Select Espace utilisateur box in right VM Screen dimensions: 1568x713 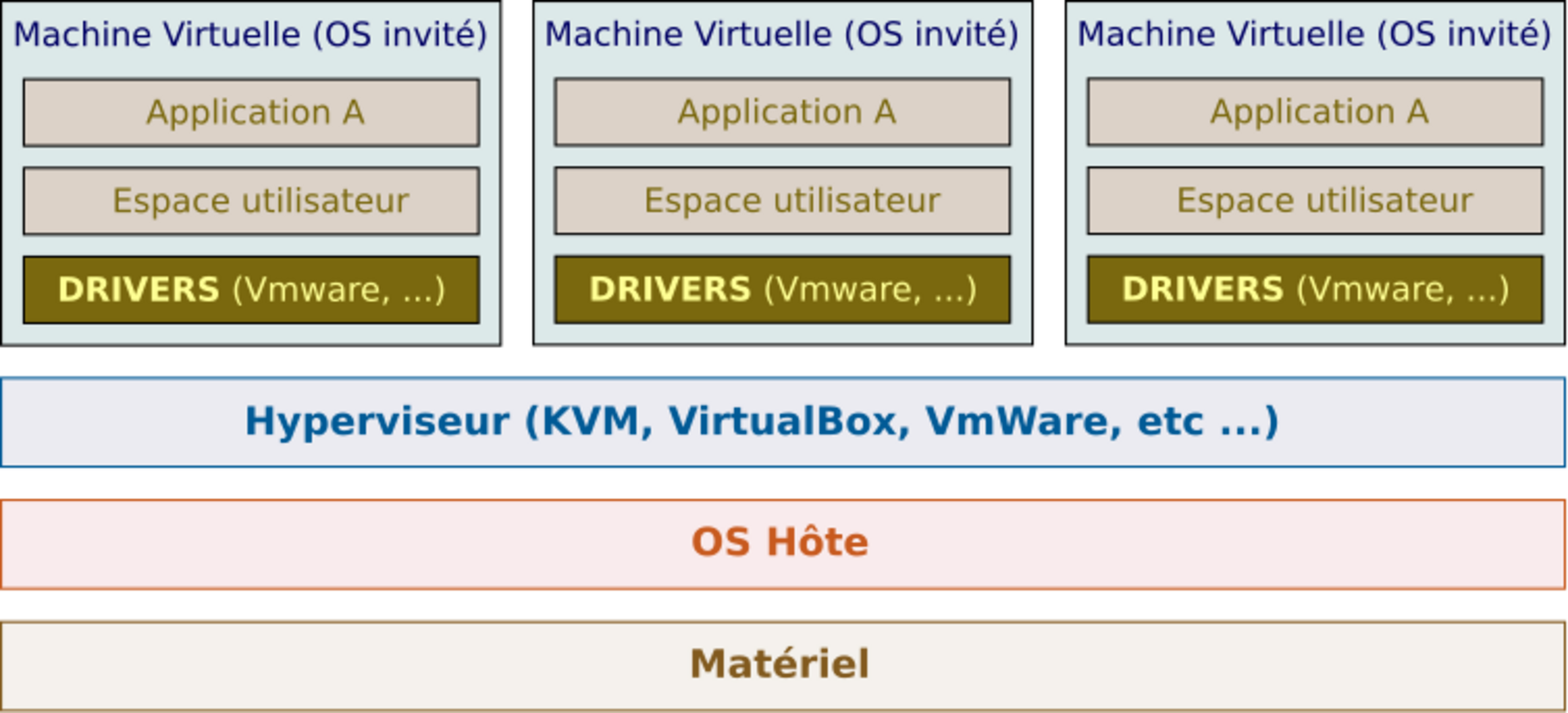coord(1315,201)
